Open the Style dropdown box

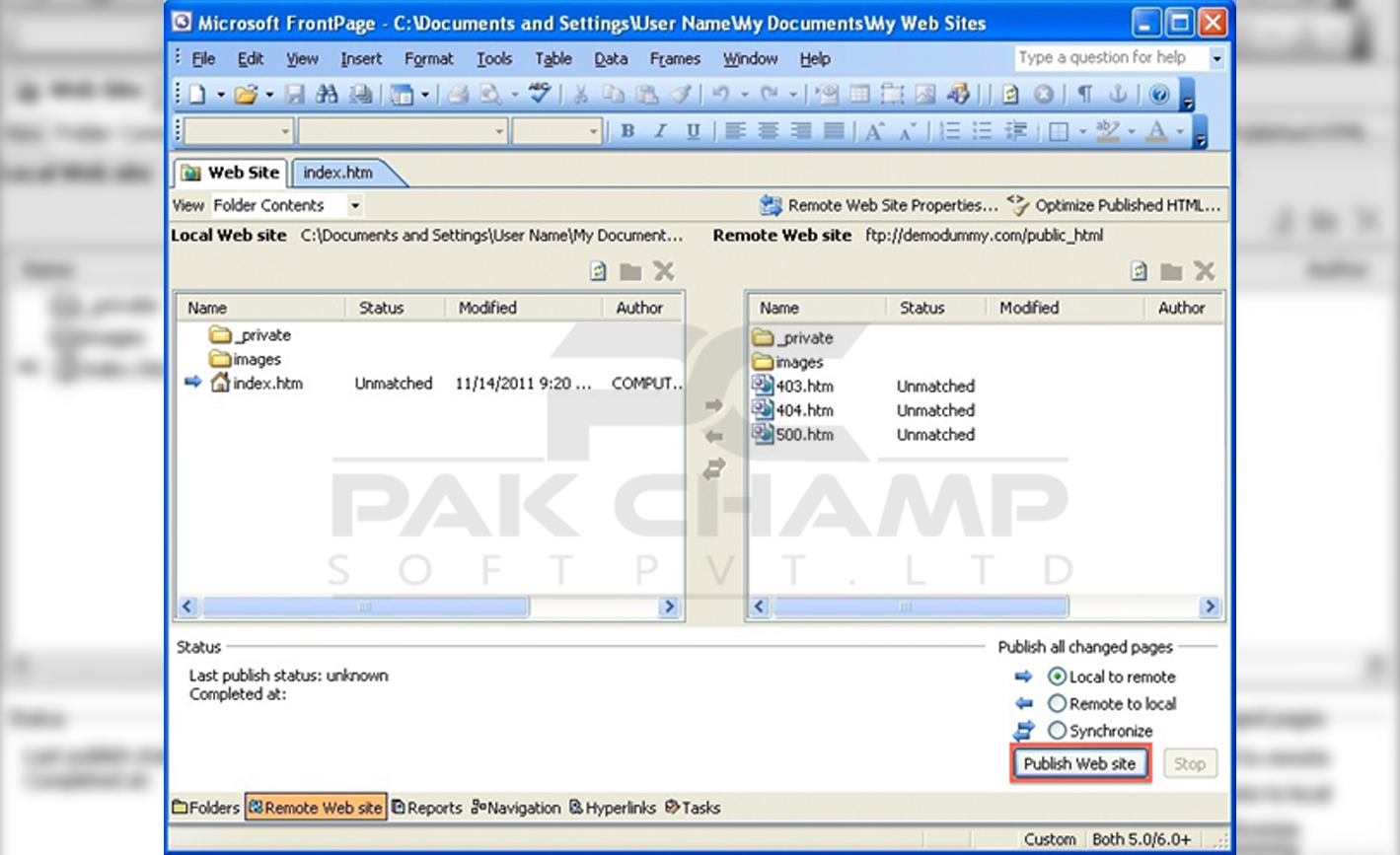(x=239, y=131)
